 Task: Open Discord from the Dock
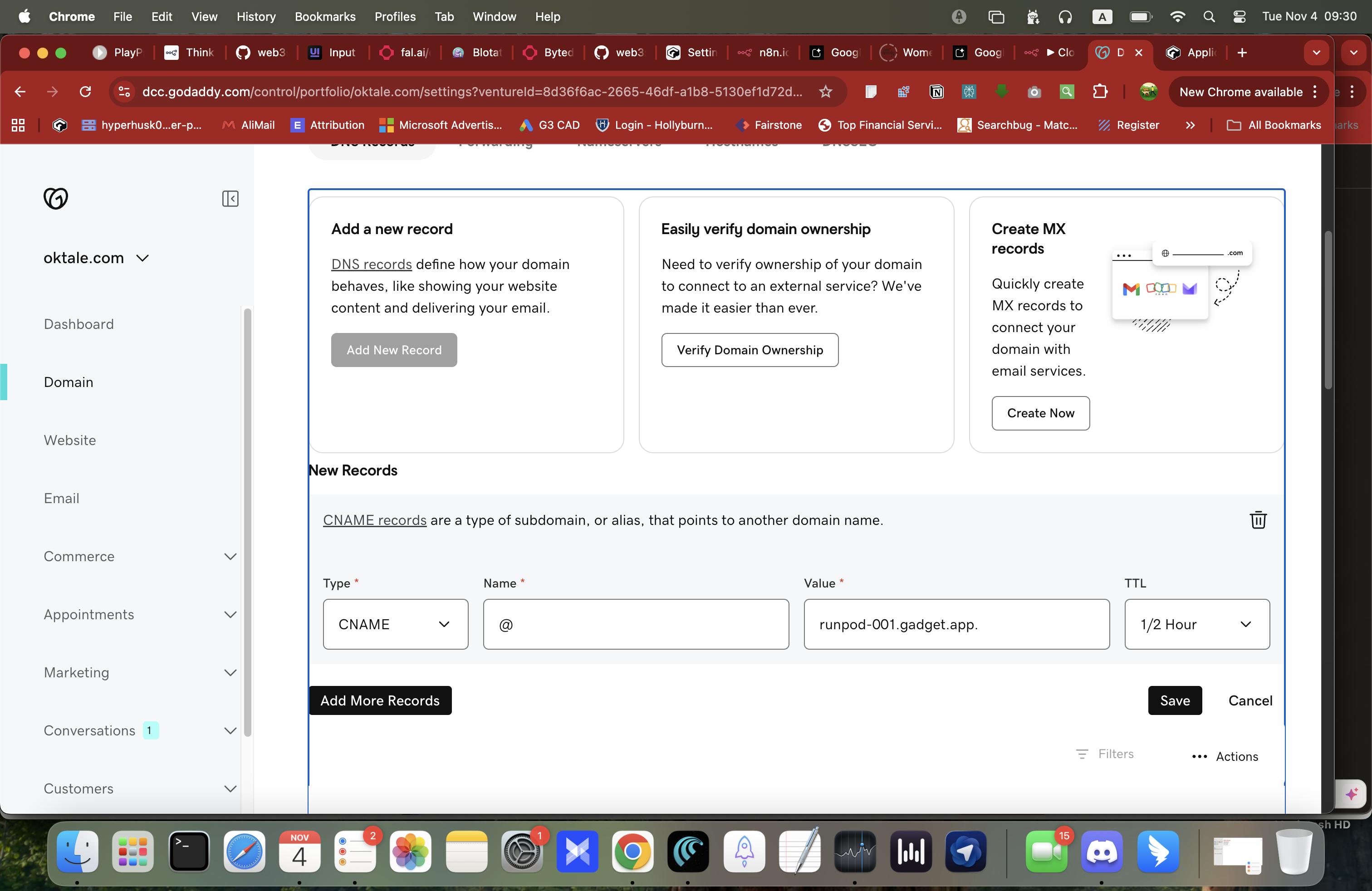coord(1101,852)
